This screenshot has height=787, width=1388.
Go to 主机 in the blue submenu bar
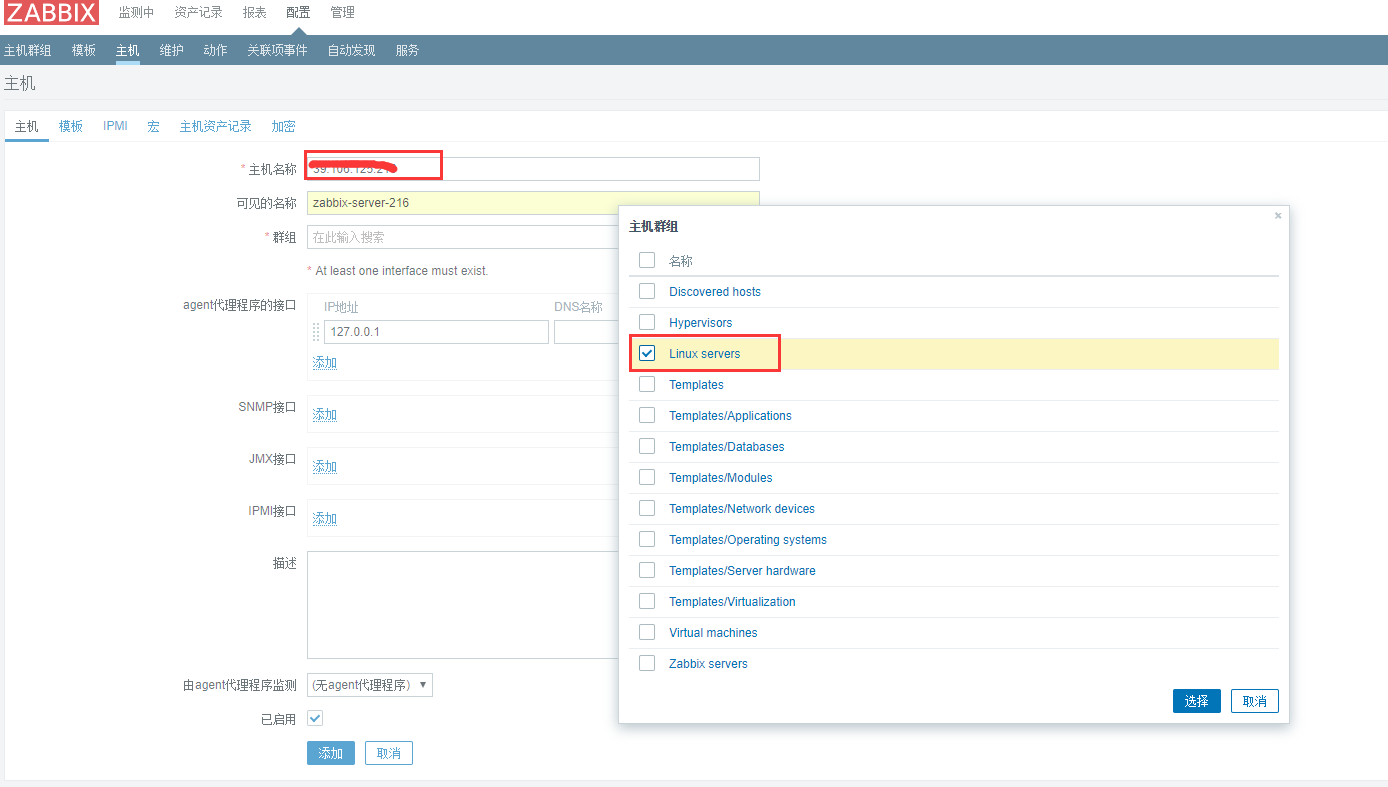pyautogui.click(x=127, y=50)
